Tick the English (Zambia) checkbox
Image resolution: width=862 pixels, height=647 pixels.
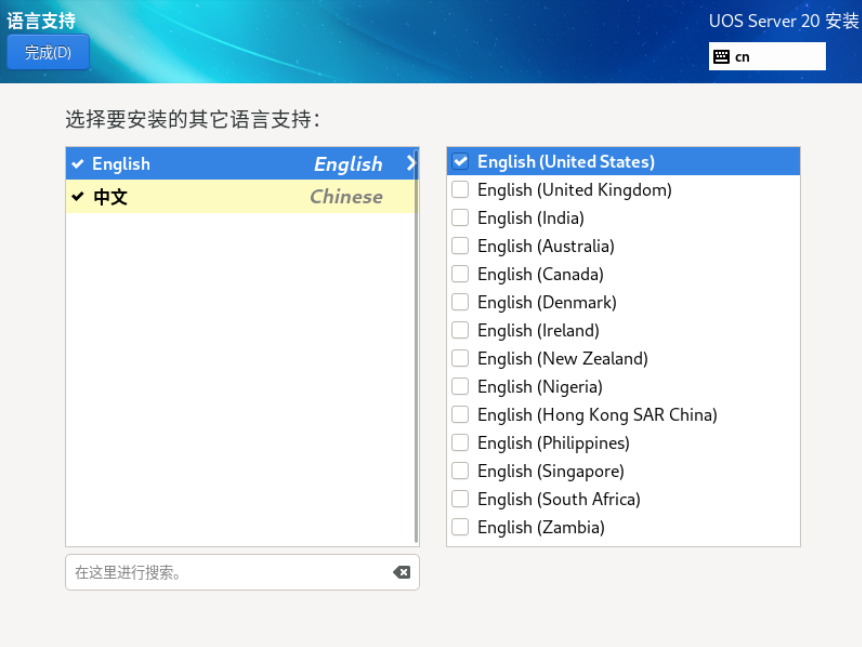tap(460, 527)
